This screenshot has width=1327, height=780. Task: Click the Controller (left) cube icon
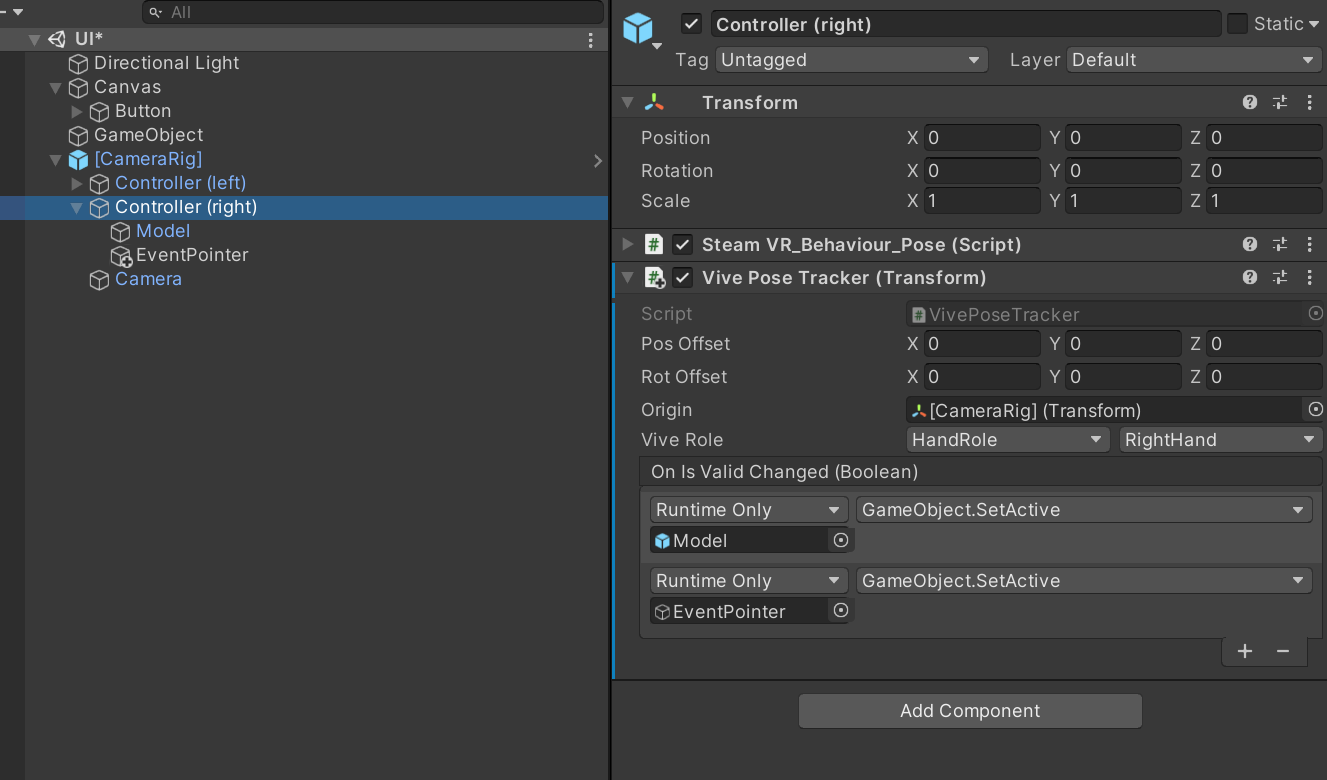[x=99, y=183]
